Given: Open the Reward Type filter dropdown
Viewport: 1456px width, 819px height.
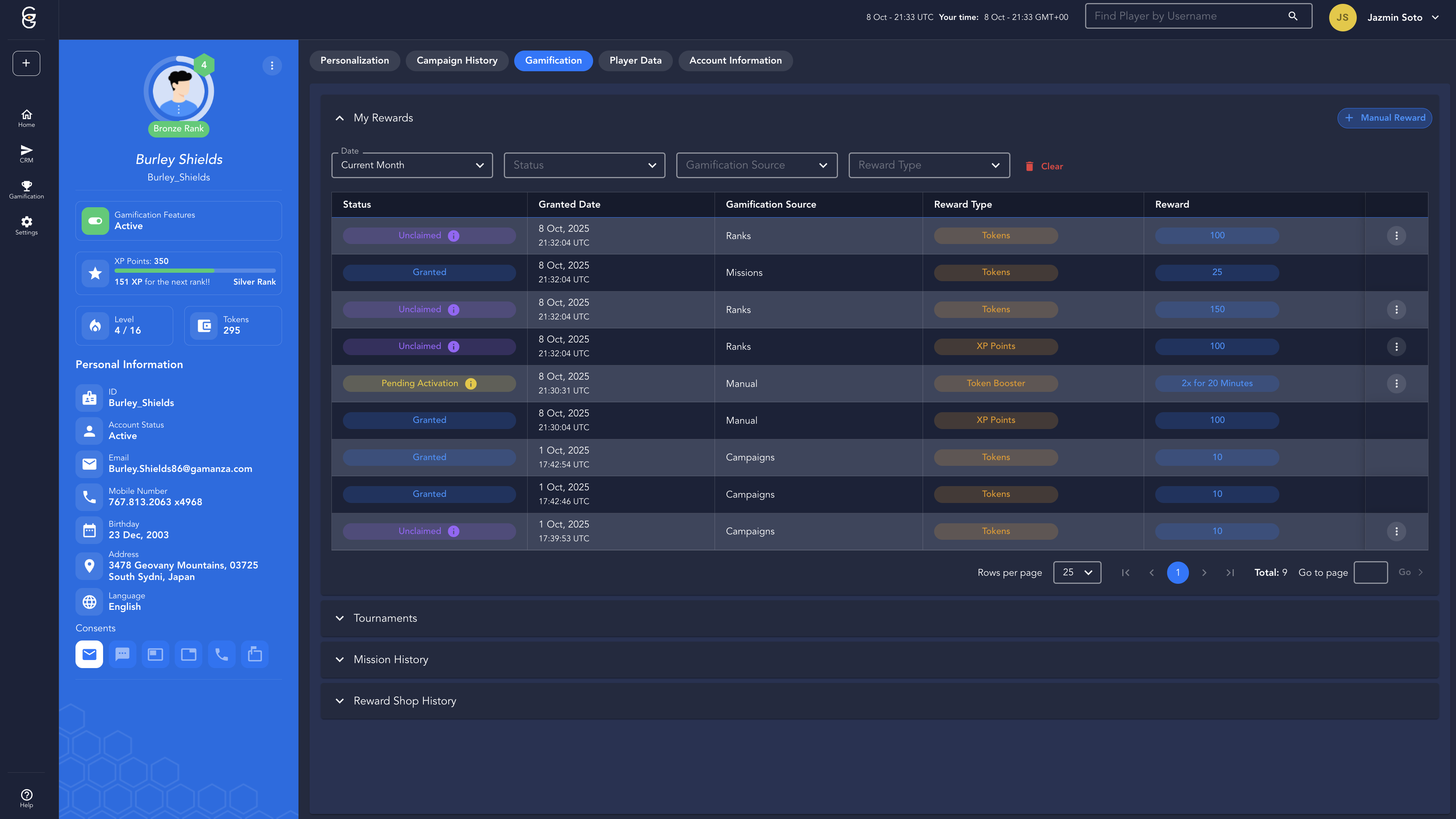Looking at the screenshot, I should (x=929, y=165).
